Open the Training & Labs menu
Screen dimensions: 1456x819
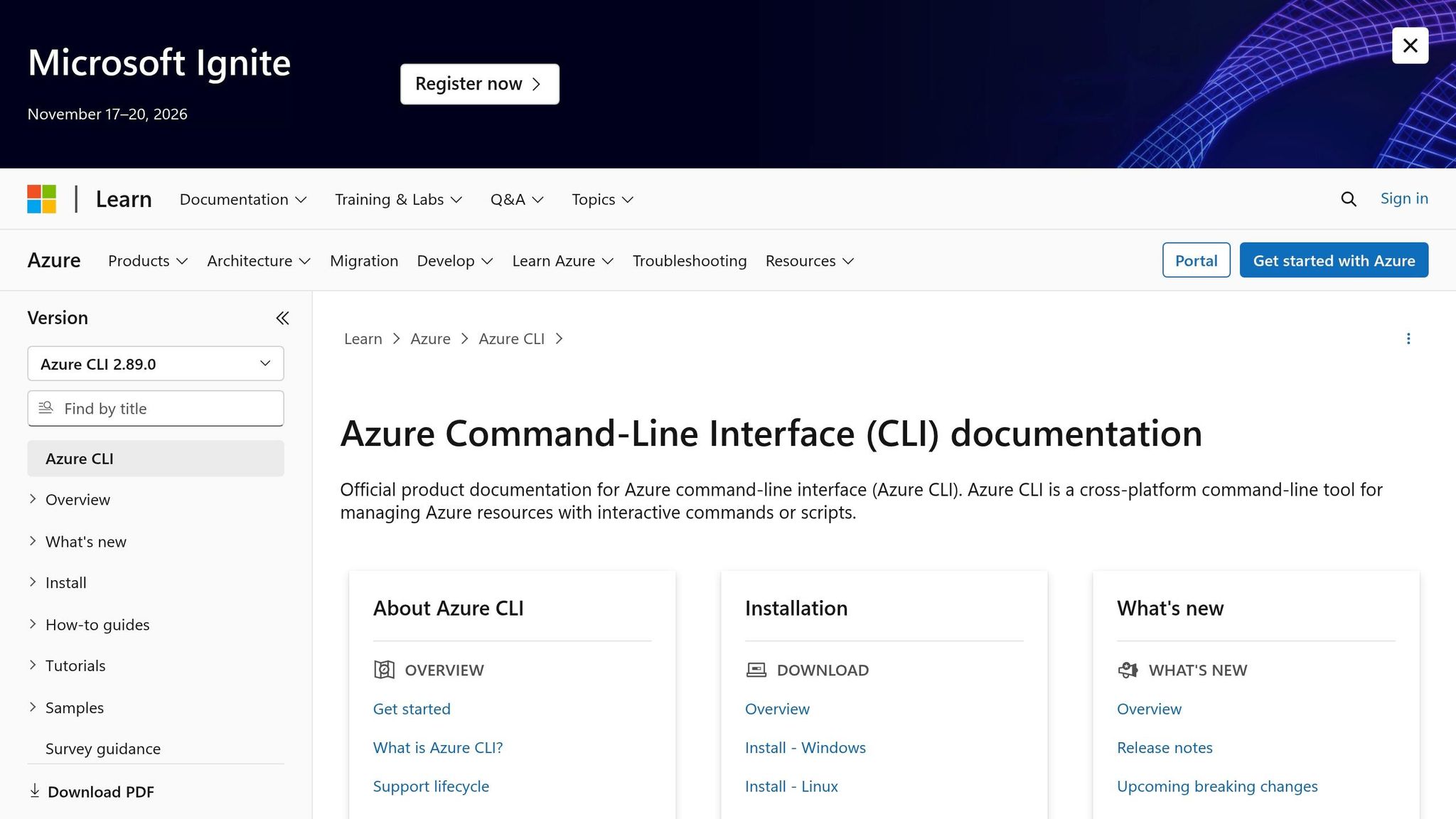pos(398,200)
